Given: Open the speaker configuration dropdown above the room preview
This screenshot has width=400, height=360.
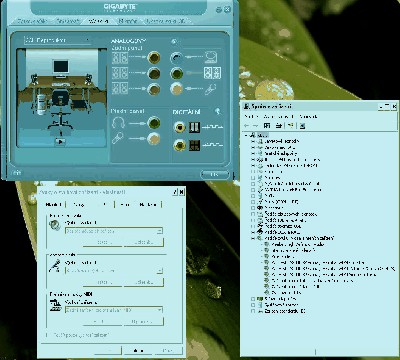Looking at the screenshot, I should click(x=57, y=40).
